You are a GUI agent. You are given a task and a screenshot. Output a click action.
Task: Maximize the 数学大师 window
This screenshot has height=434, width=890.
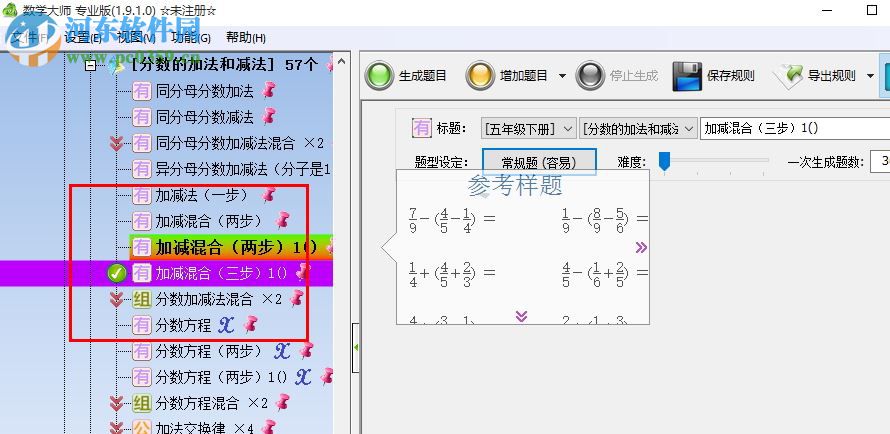[x=872, y=10]
